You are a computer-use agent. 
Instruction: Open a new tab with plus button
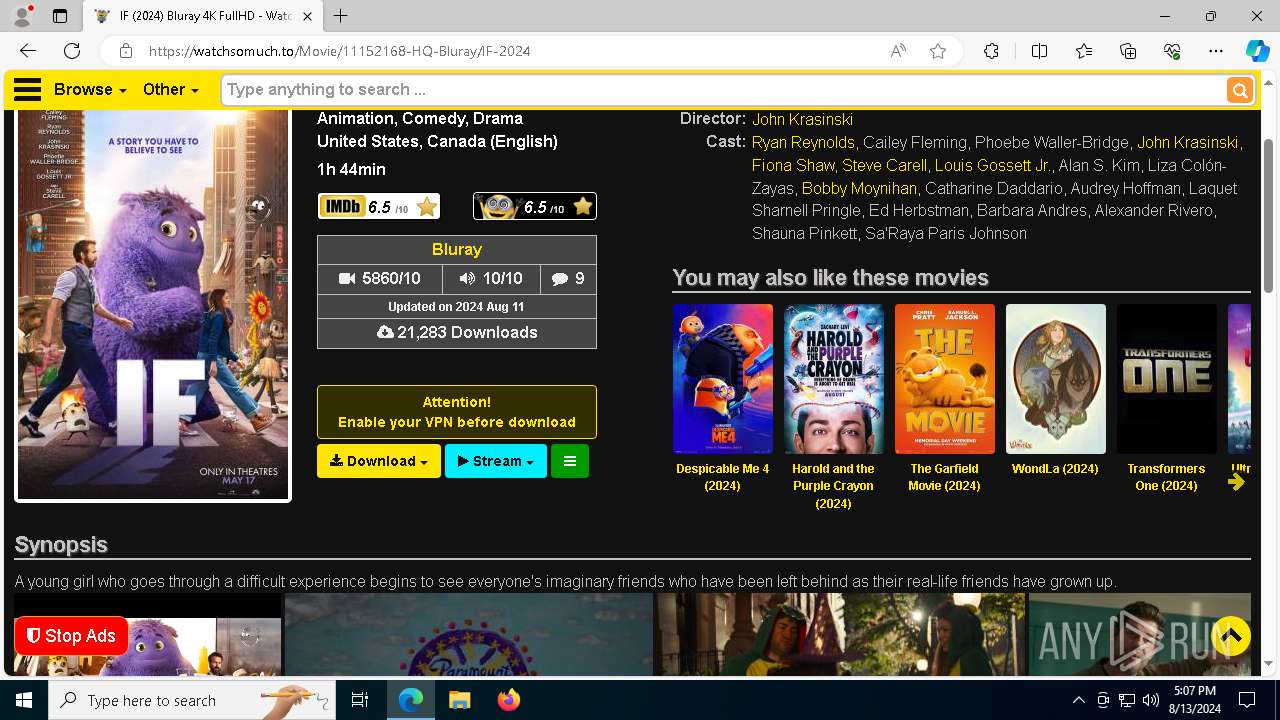(341, 16)
